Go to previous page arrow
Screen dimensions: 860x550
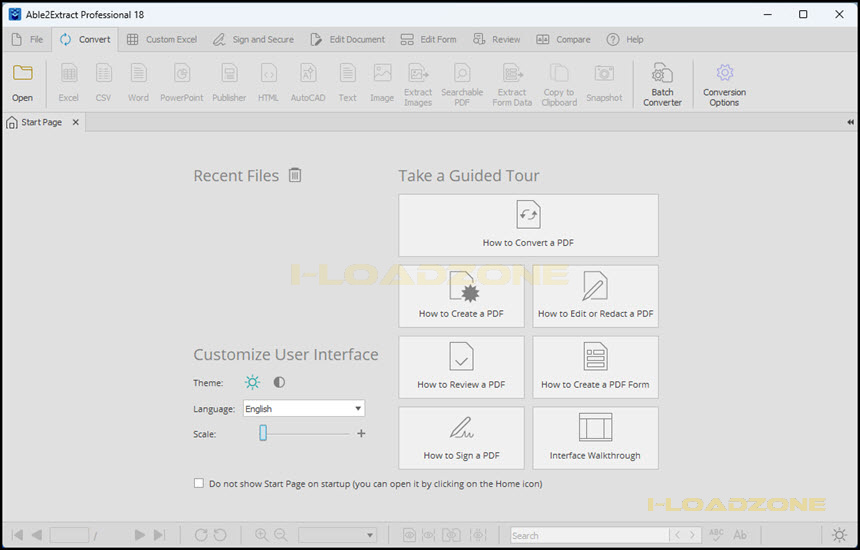[37, 535]
